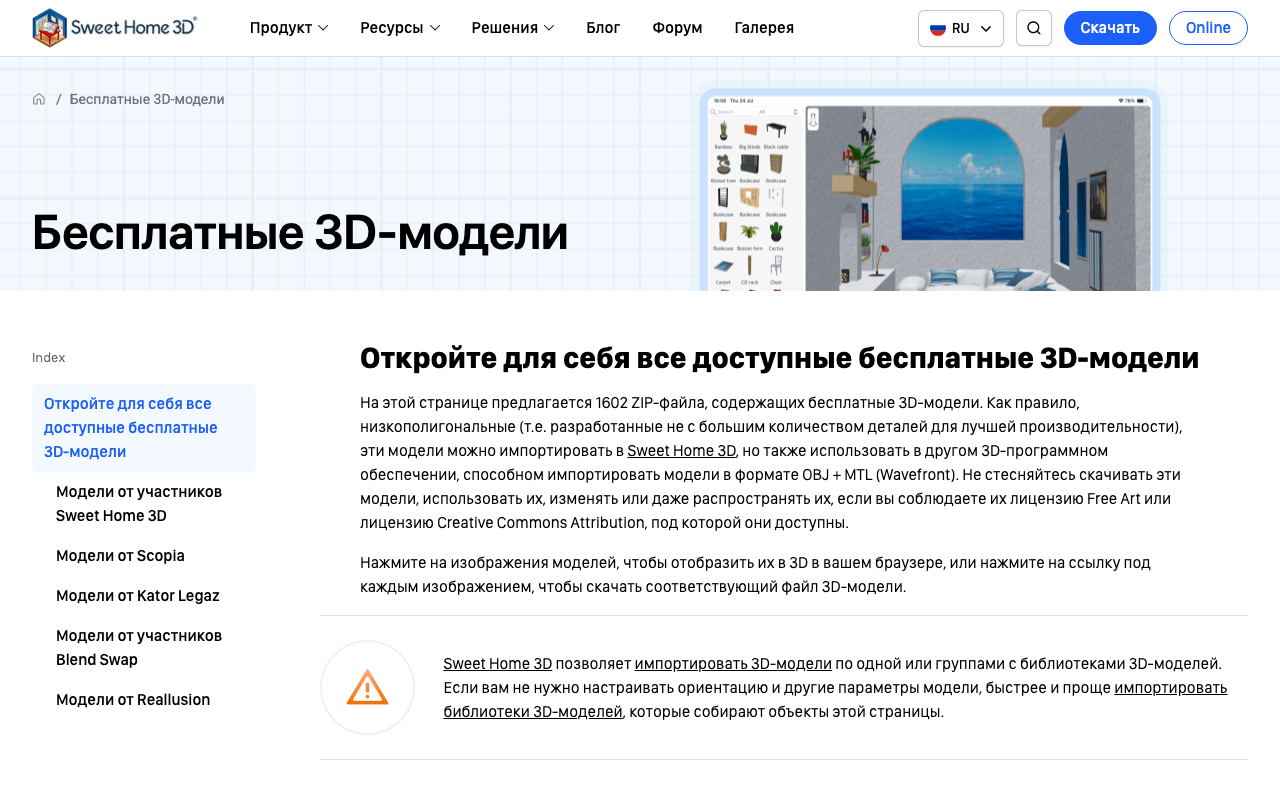
Task: Click the orange warning triangle icon
Action: 367,687
